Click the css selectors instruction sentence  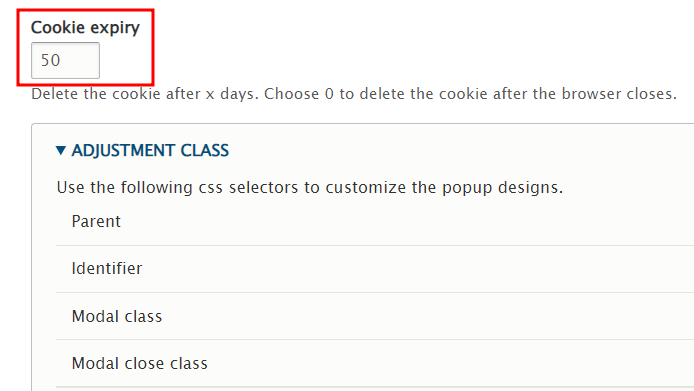click(x=310, y=188)
